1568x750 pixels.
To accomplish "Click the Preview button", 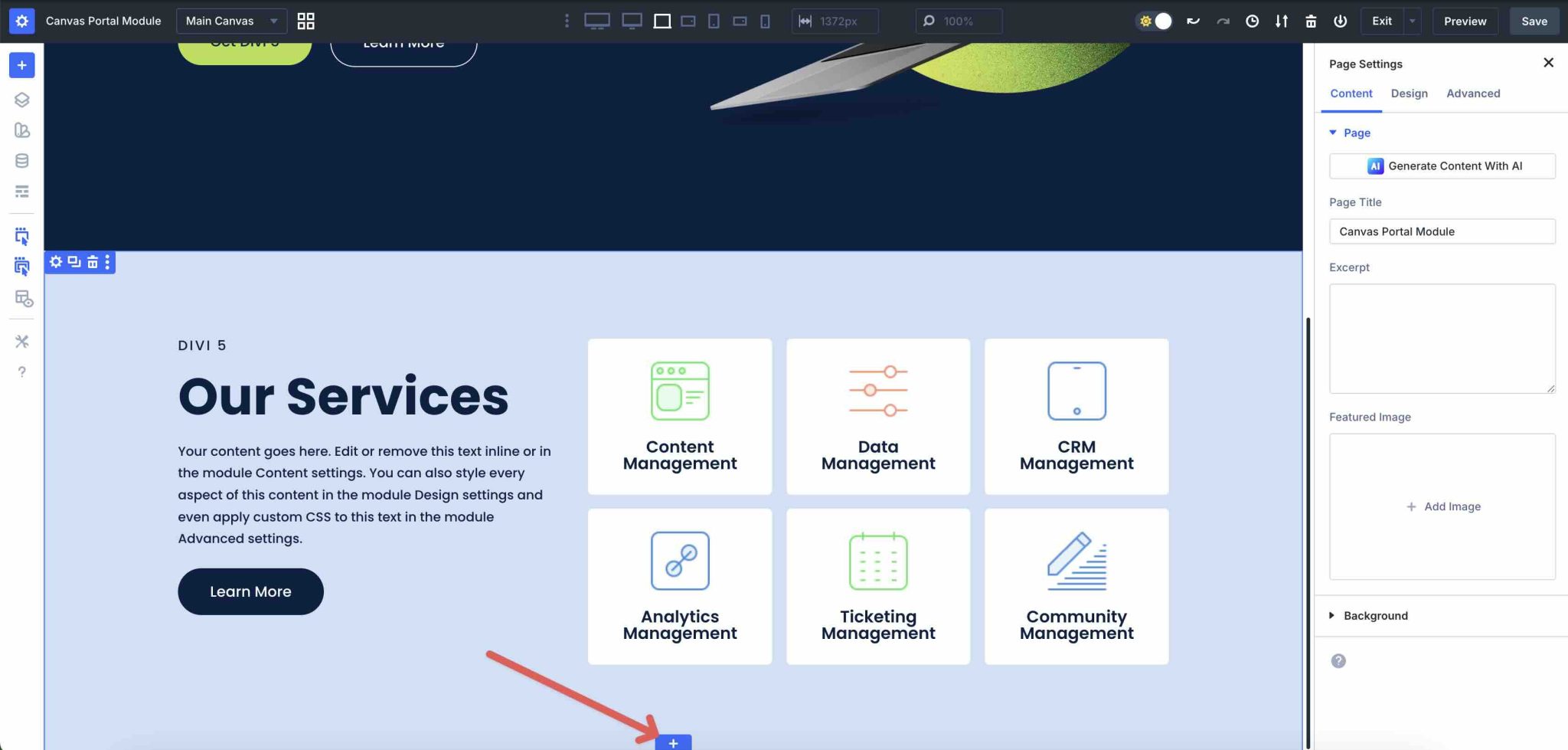I will [x=1465, y=21].
